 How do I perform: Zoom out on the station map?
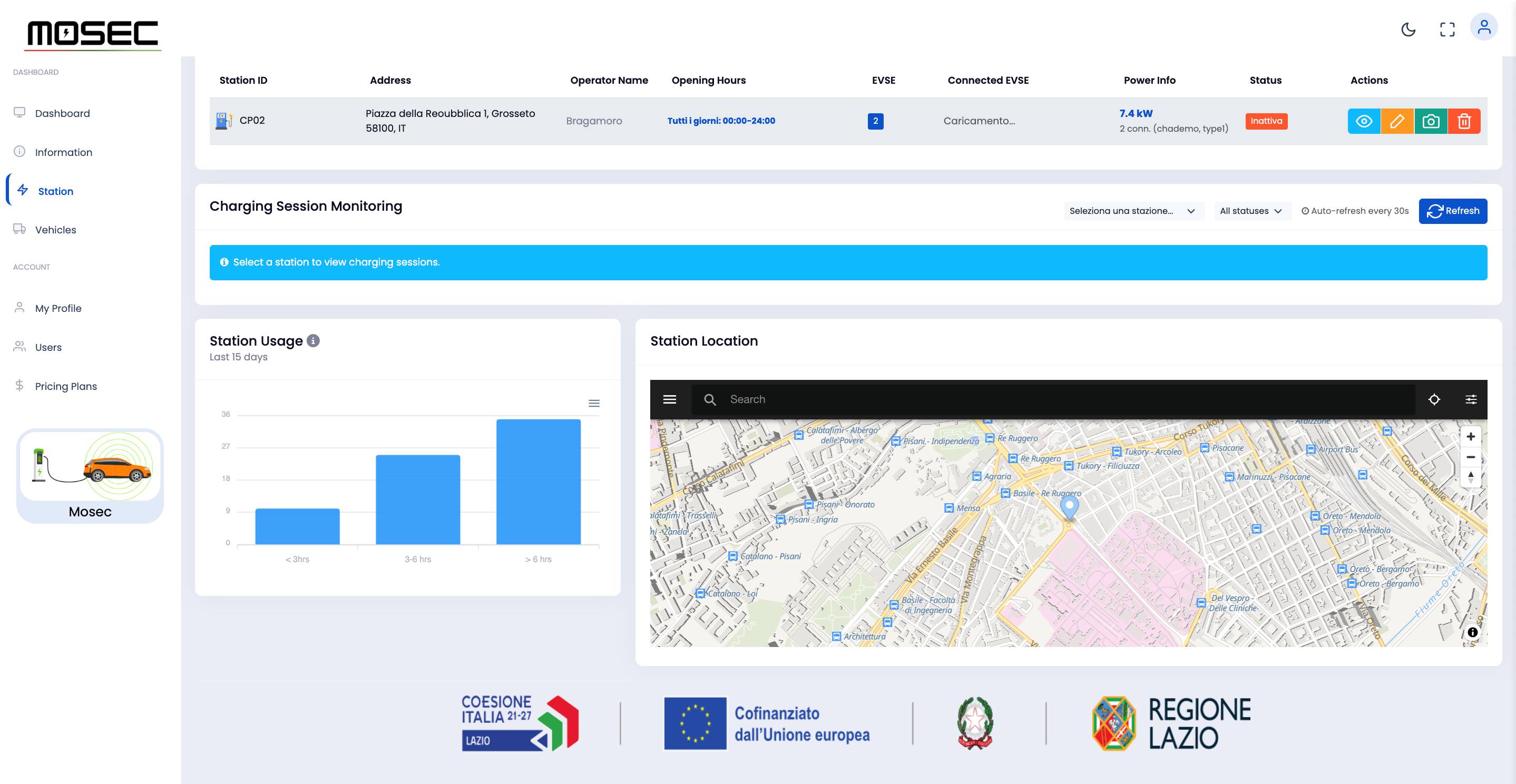pyautogui.click(x=1470, y=457)
